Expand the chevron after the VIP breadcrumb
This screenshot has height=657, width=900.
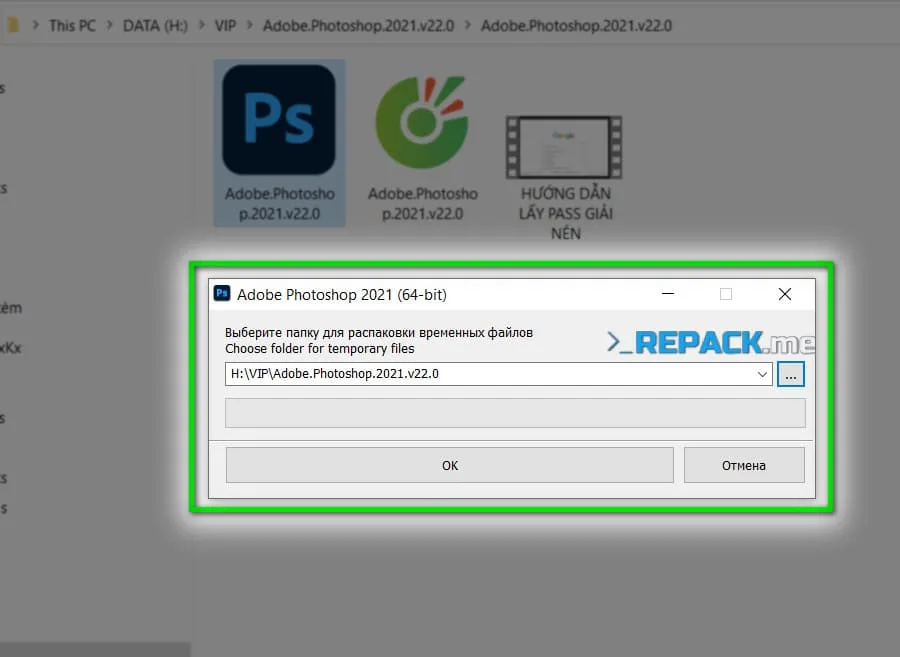click(250, 25)
